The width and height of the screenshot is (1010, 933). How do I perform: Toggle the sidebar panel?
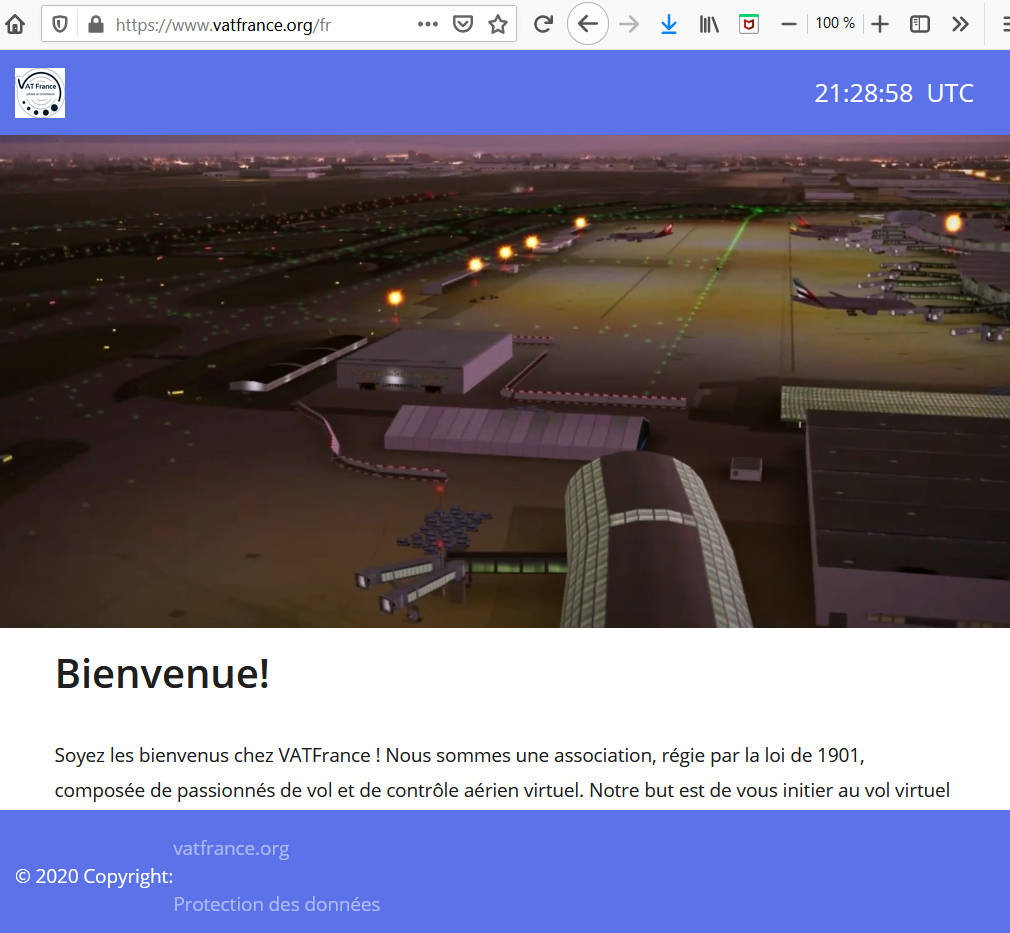point(920,24)
